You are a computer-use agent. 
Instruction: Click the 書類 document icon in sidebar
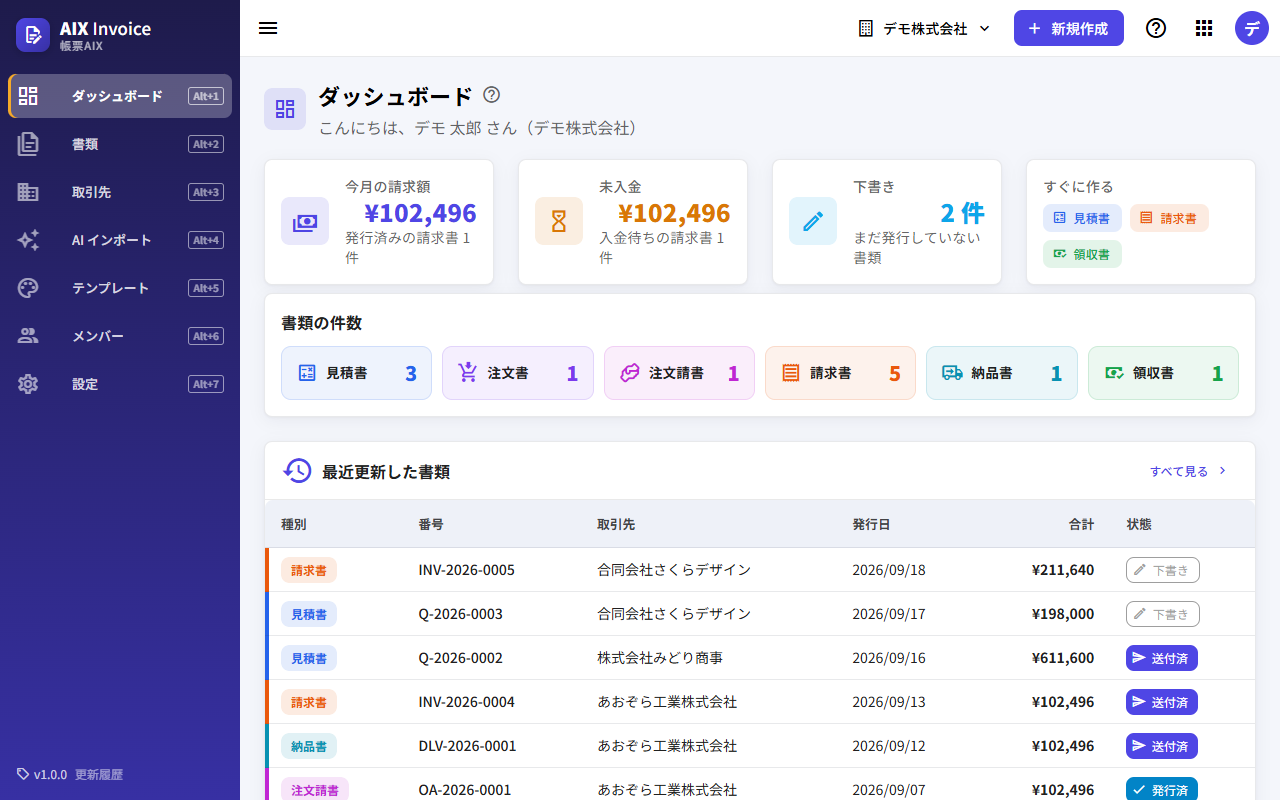[28, 144]
